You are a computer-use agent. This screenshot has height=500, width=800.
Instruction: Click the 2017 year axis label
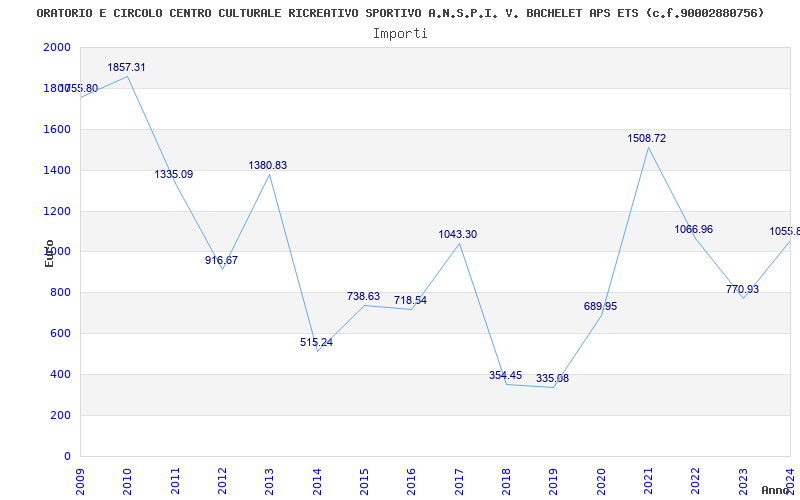click(x=459, y=482)
